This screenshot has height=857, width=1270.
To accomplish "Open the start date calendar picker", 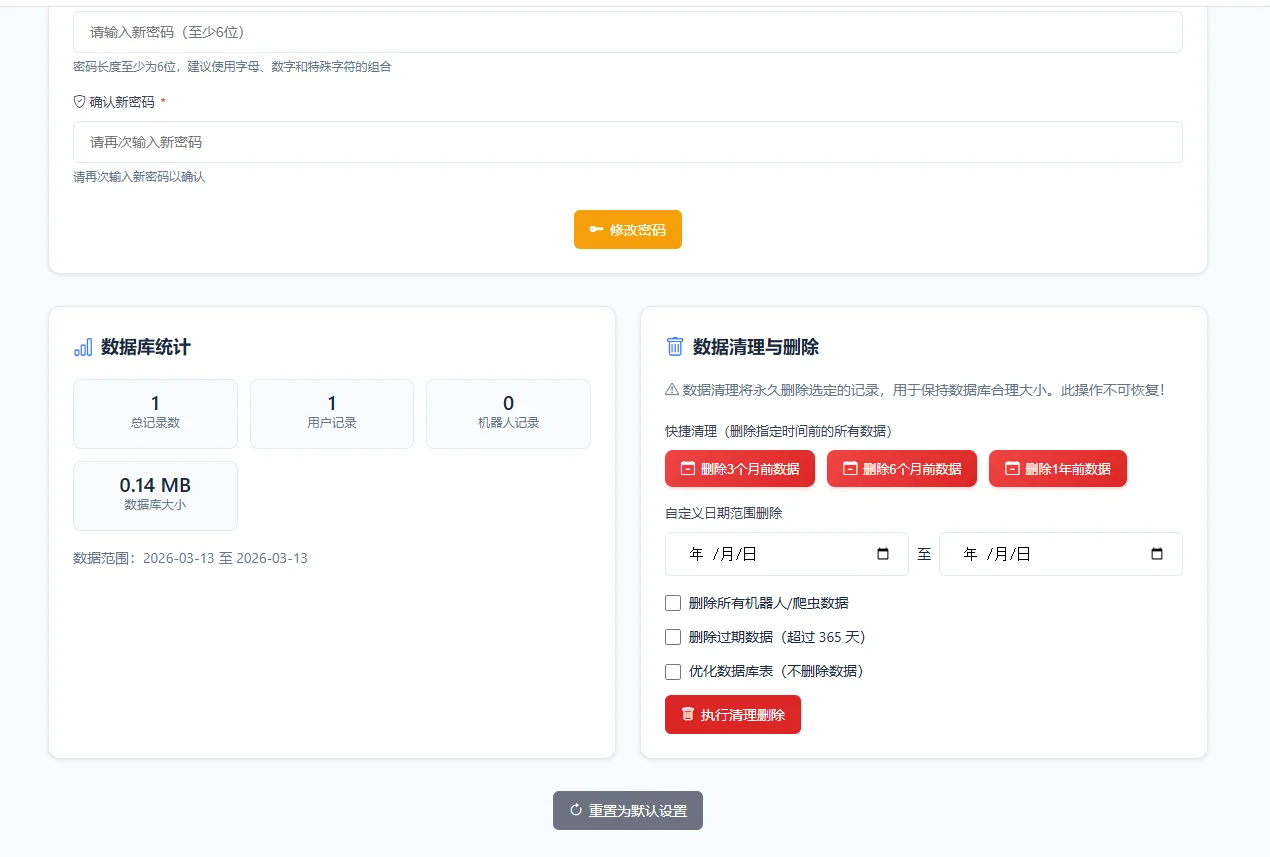I will [x=883, y=554].
